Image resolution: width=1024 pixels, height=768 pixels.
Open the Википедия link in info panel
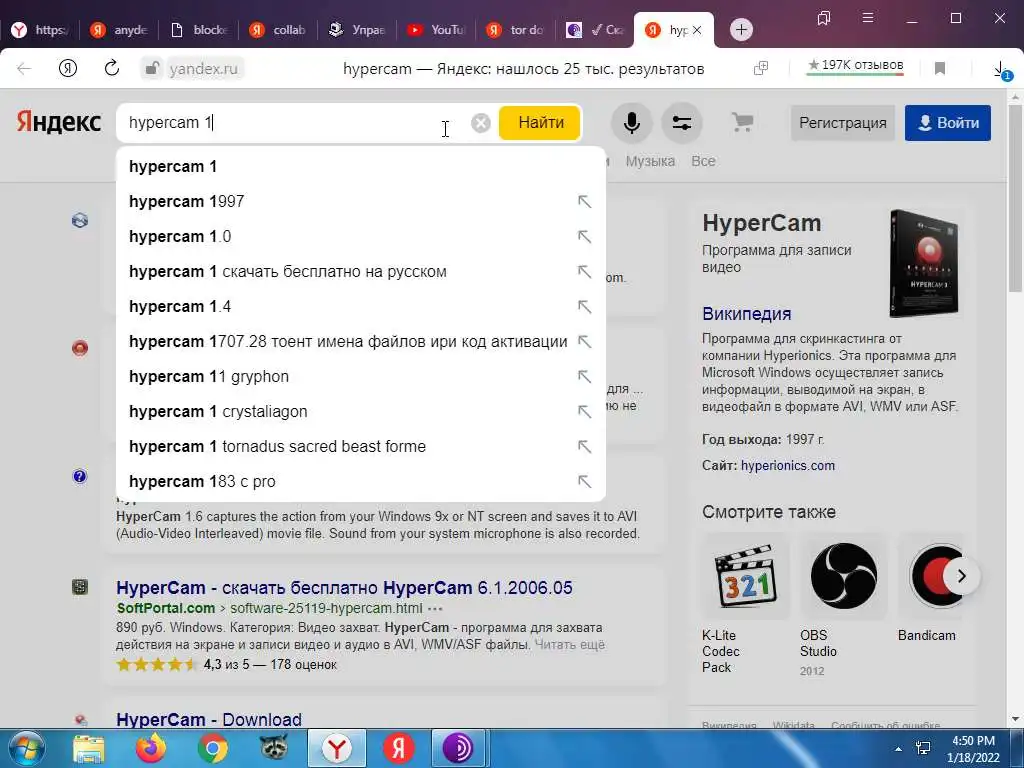click(x=746, y=313)
